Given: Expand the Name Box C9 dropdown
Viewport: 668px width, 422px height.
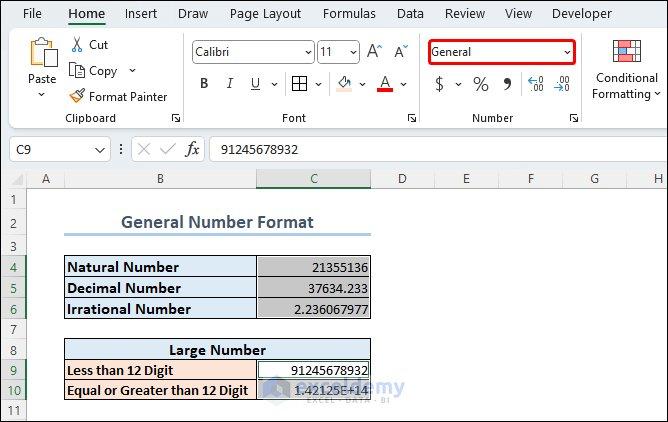Looking at the screenshot, I should coord(100,150).
